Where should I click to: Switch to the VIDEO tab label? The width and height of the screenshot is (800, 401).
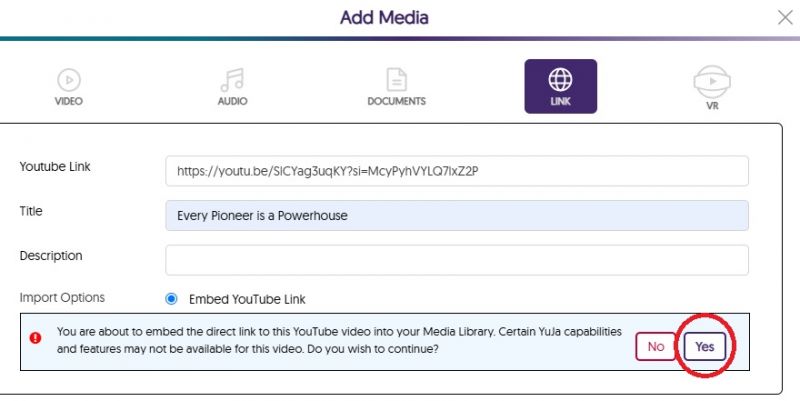pyautogui.click(x=68, y=102)
